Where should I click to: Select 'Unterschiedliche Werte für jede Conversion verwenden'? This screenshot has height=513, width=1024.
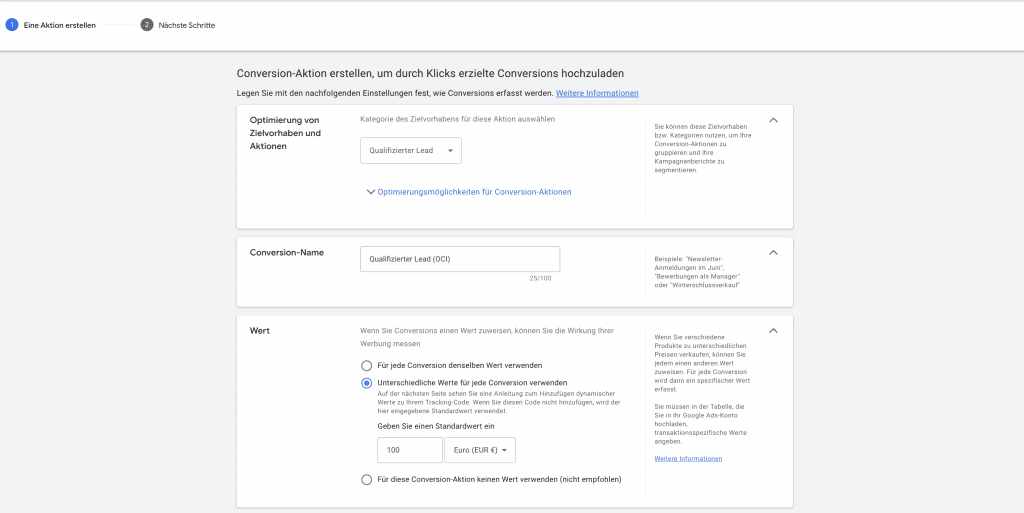click(x=367, y=383)
